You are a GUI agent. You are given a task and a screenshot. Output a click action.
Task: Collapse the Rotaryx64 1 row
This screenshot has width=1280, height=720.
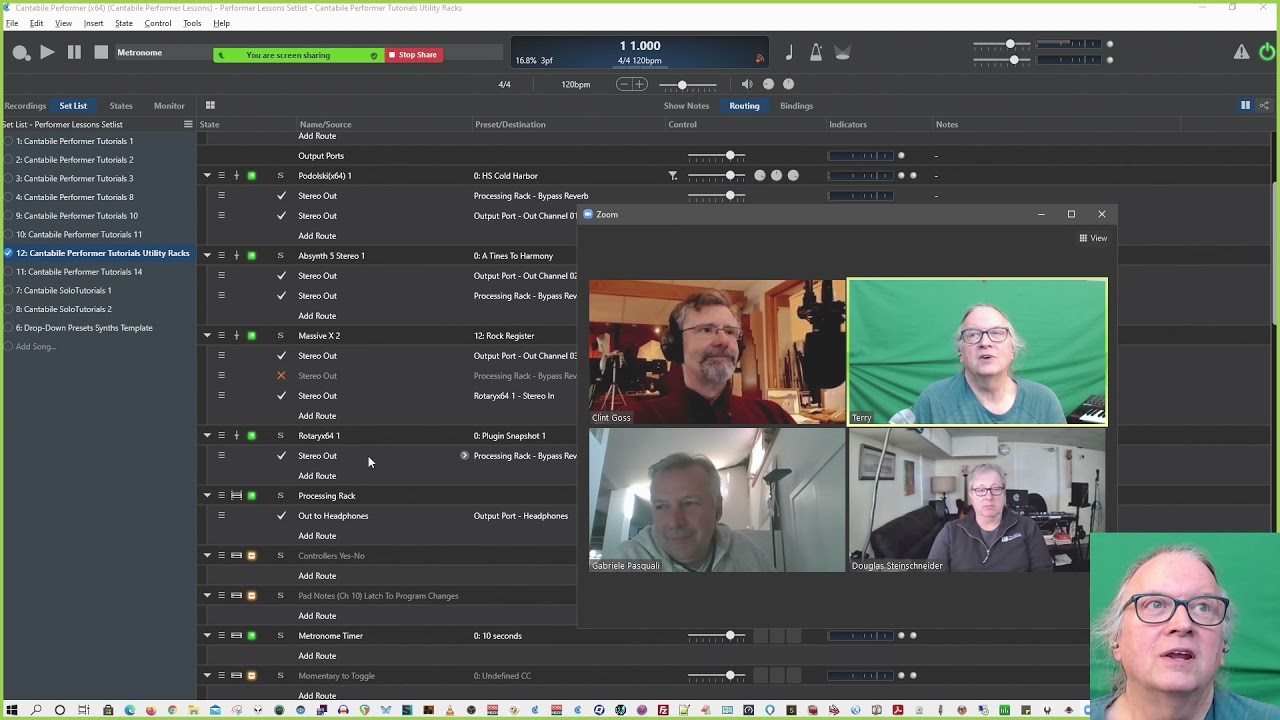[x=207, y=436]
